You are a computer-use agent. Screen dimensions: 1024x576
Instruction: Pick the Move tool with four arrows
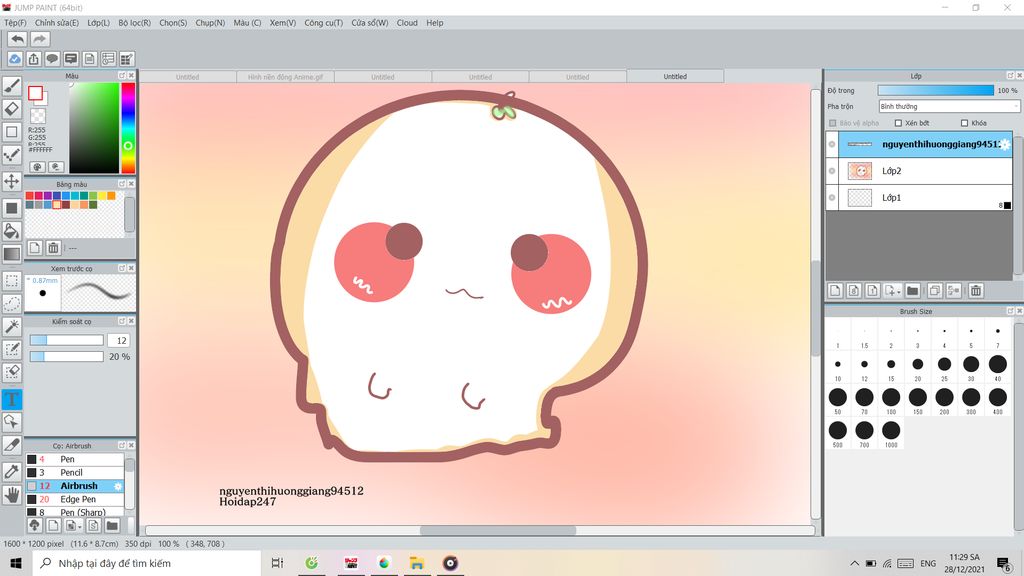(x=12, y=181)
